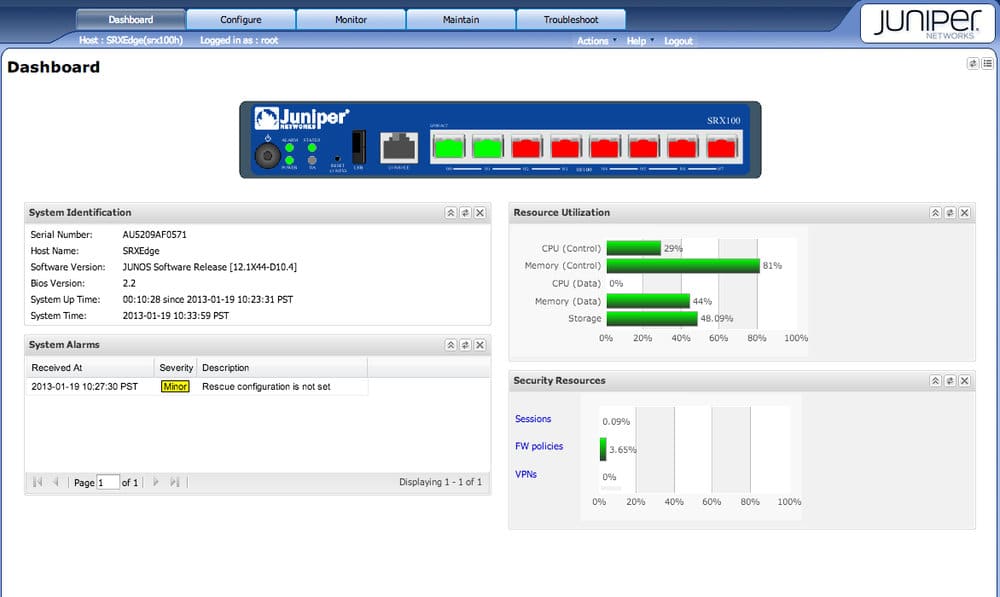1000x597 pixels.
Task: Go to last alarms page
Action: click(x=175, y=482)
